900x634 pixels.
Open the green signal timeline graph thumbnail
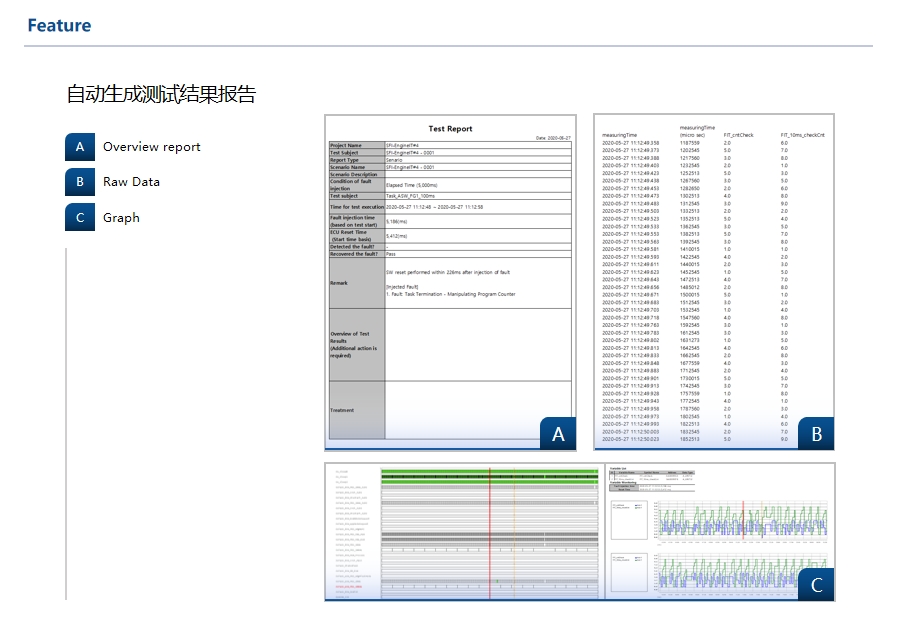(464, 531)
